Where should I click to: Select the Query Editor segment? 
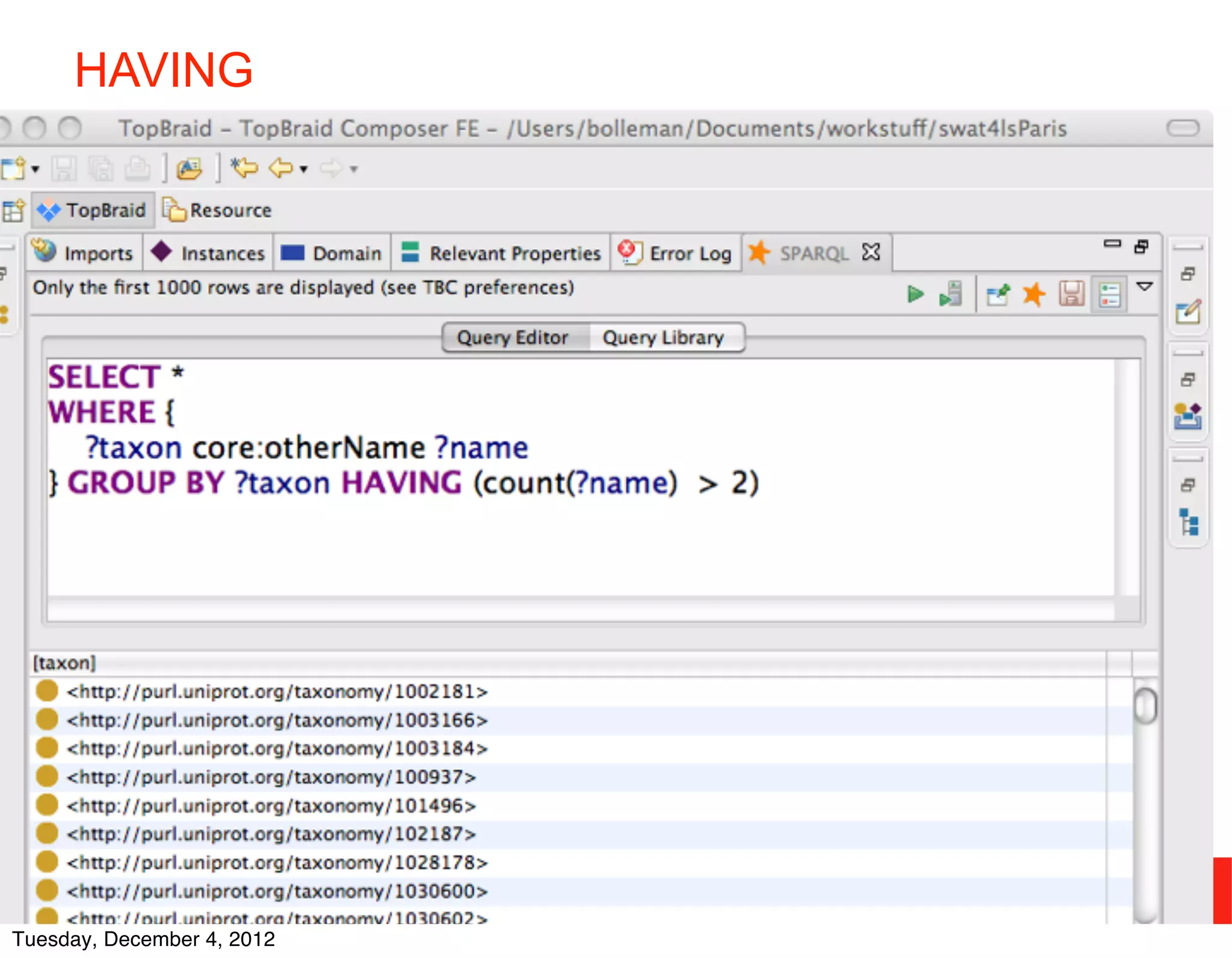pyautogui.click(x=513, y=338)
